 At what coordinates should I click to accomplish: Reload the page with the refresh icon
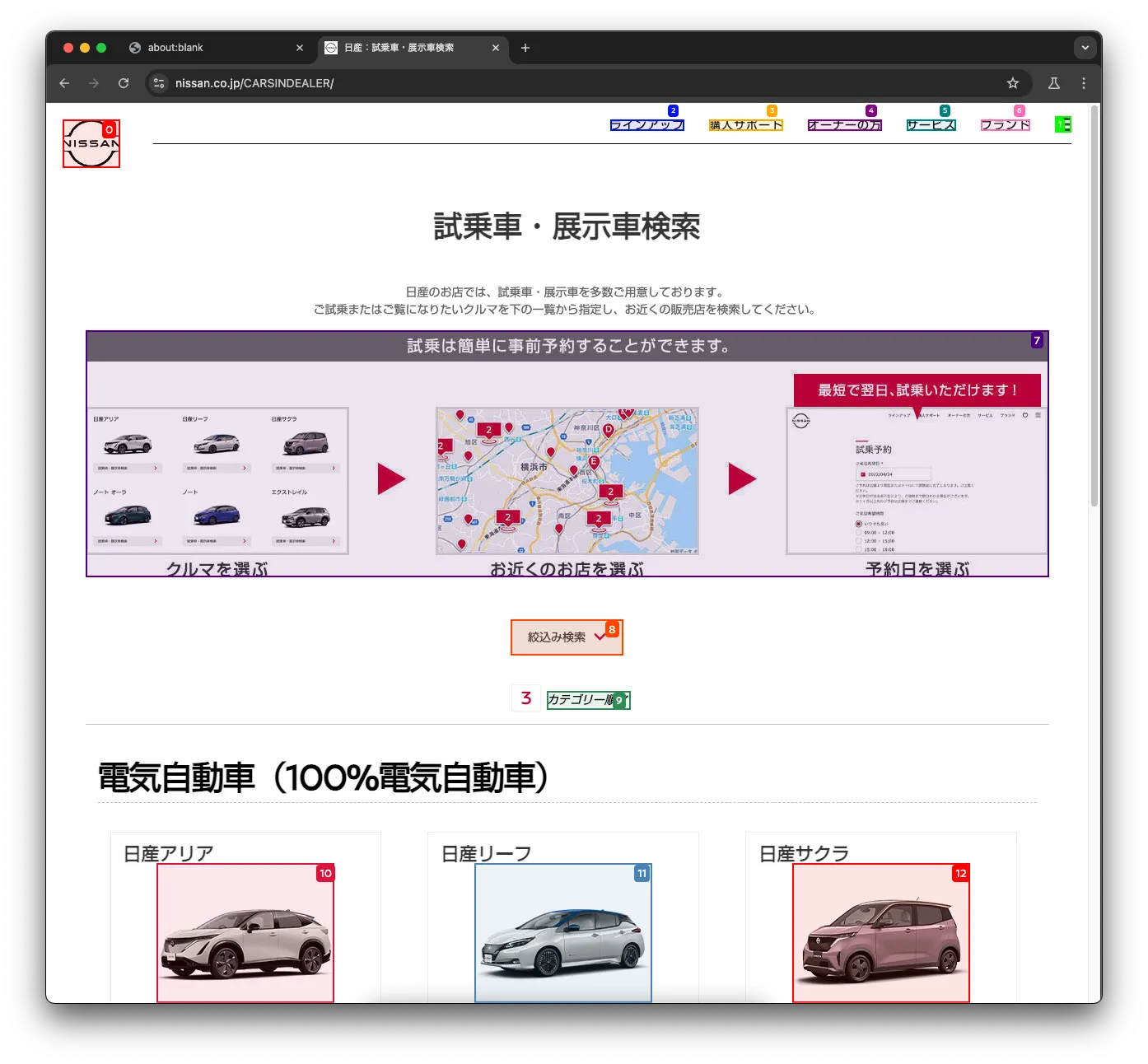[x=124, y=83]
